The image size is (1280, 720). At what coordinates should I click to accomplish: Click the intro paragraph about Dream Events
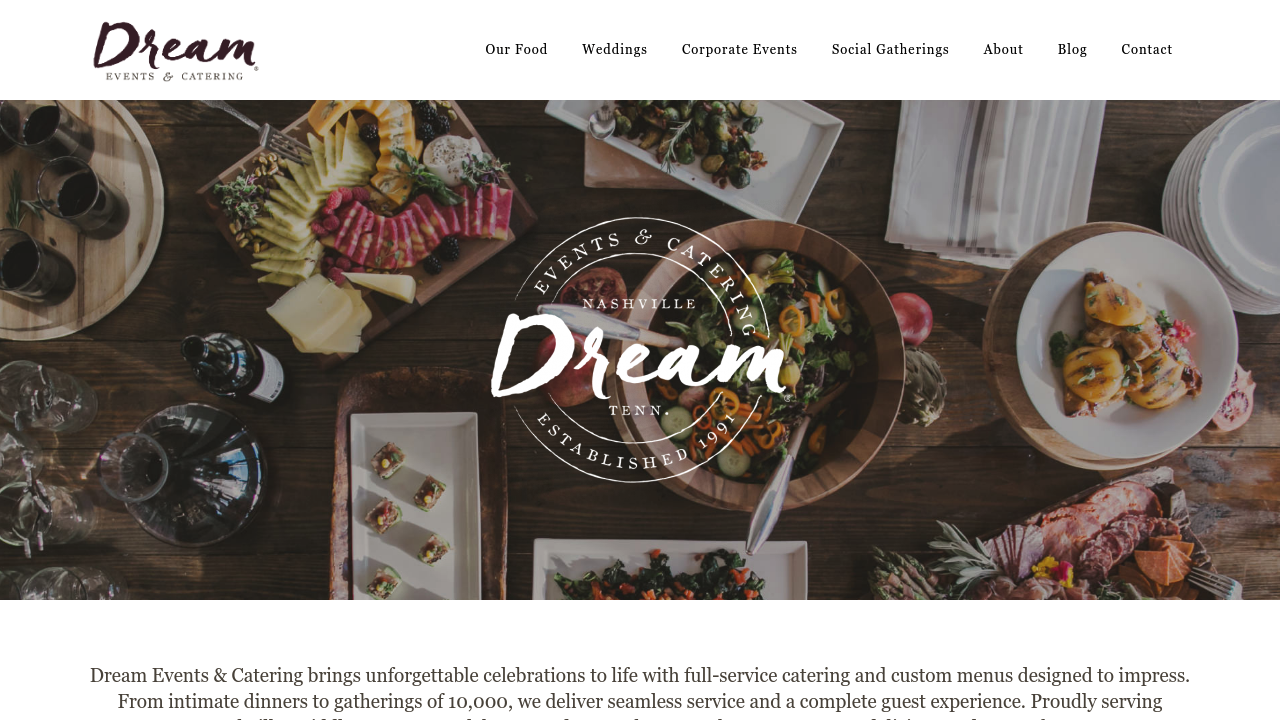pos(640,690)
